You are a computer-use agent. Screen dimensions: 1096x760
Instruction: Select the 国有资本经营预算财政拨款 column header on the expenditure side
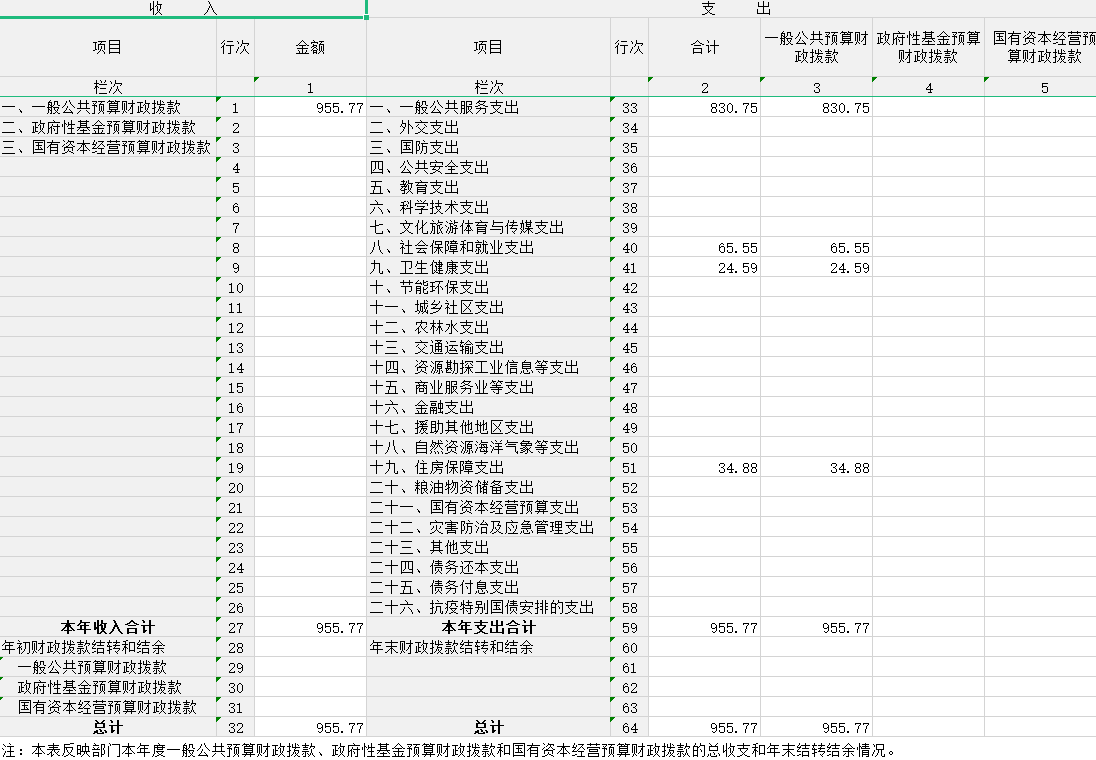coord(1042,47)
